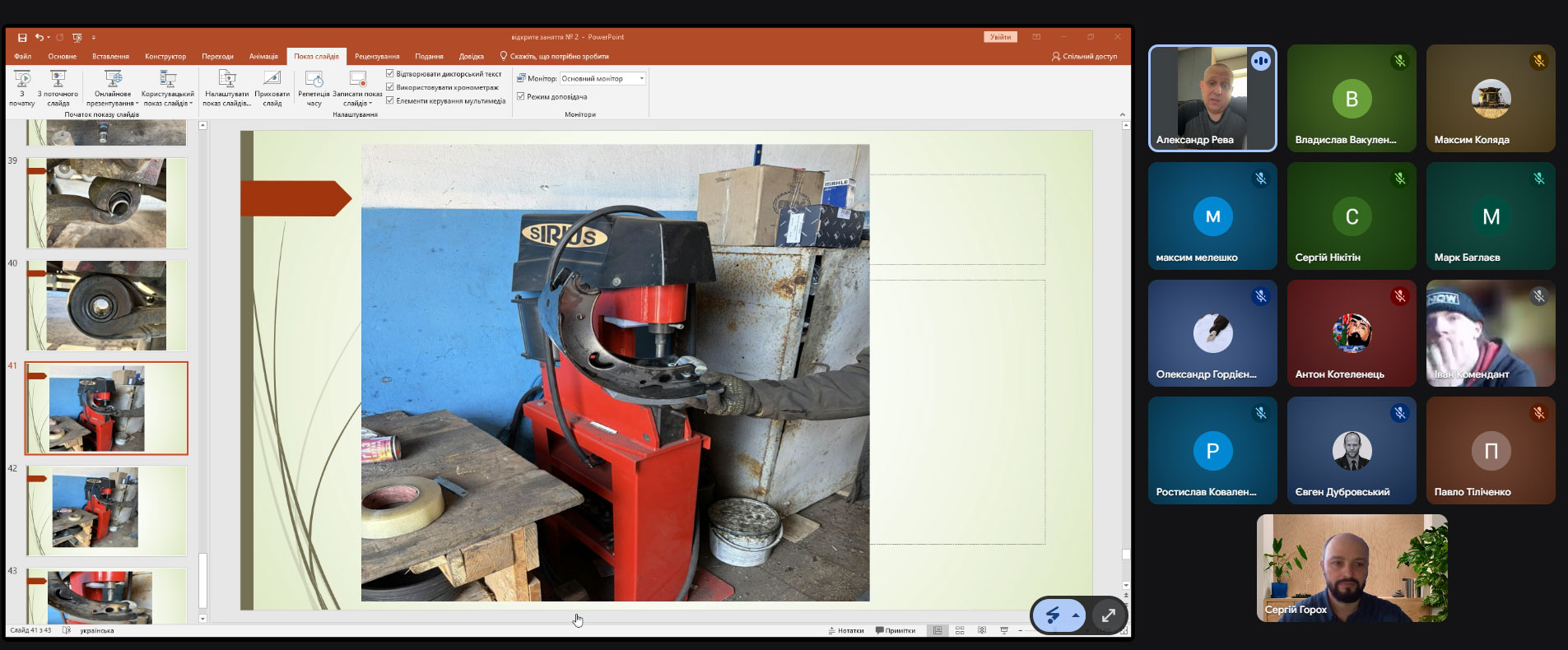This screenshot has width=1568, height=650.
Task: Click 'Приховати слайд' hide slide icon
Action: (272, 81)
